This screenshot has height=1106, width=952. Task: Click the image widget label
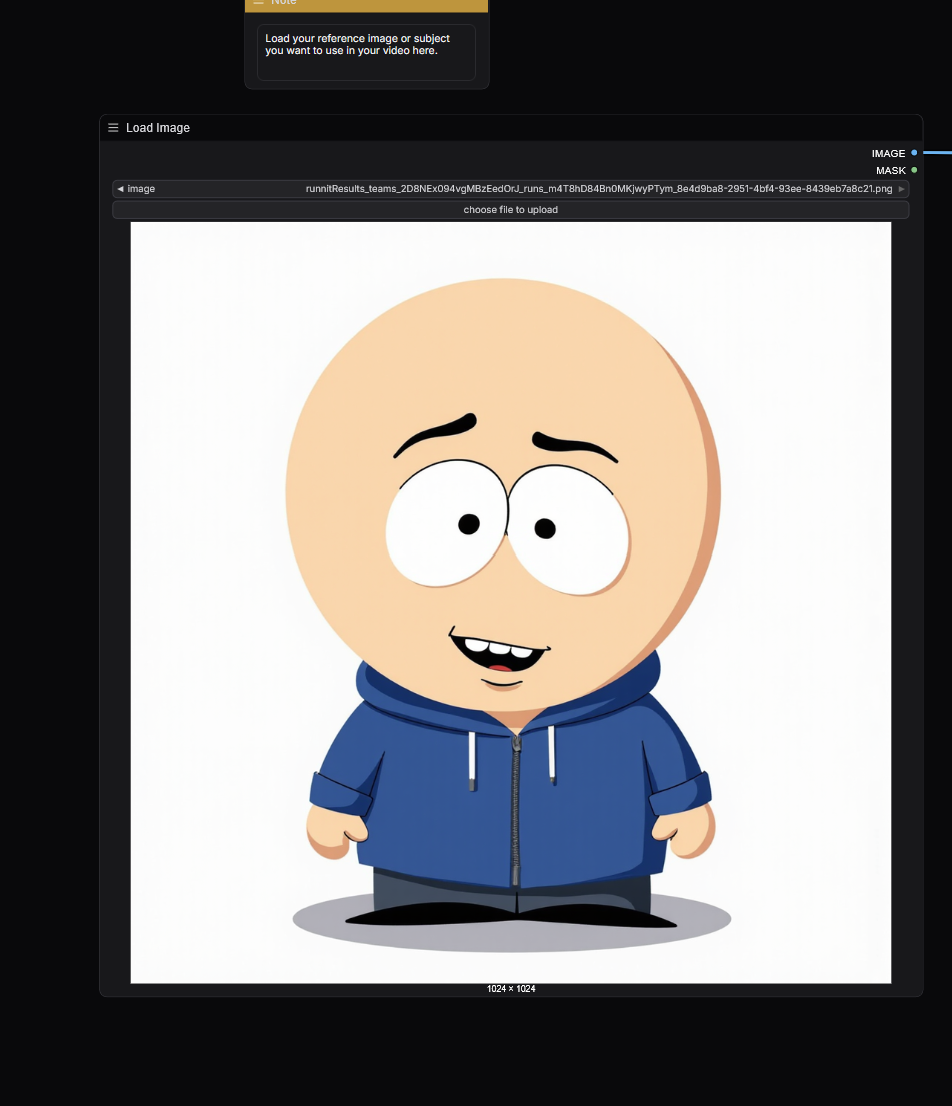[x=141, y=188]
